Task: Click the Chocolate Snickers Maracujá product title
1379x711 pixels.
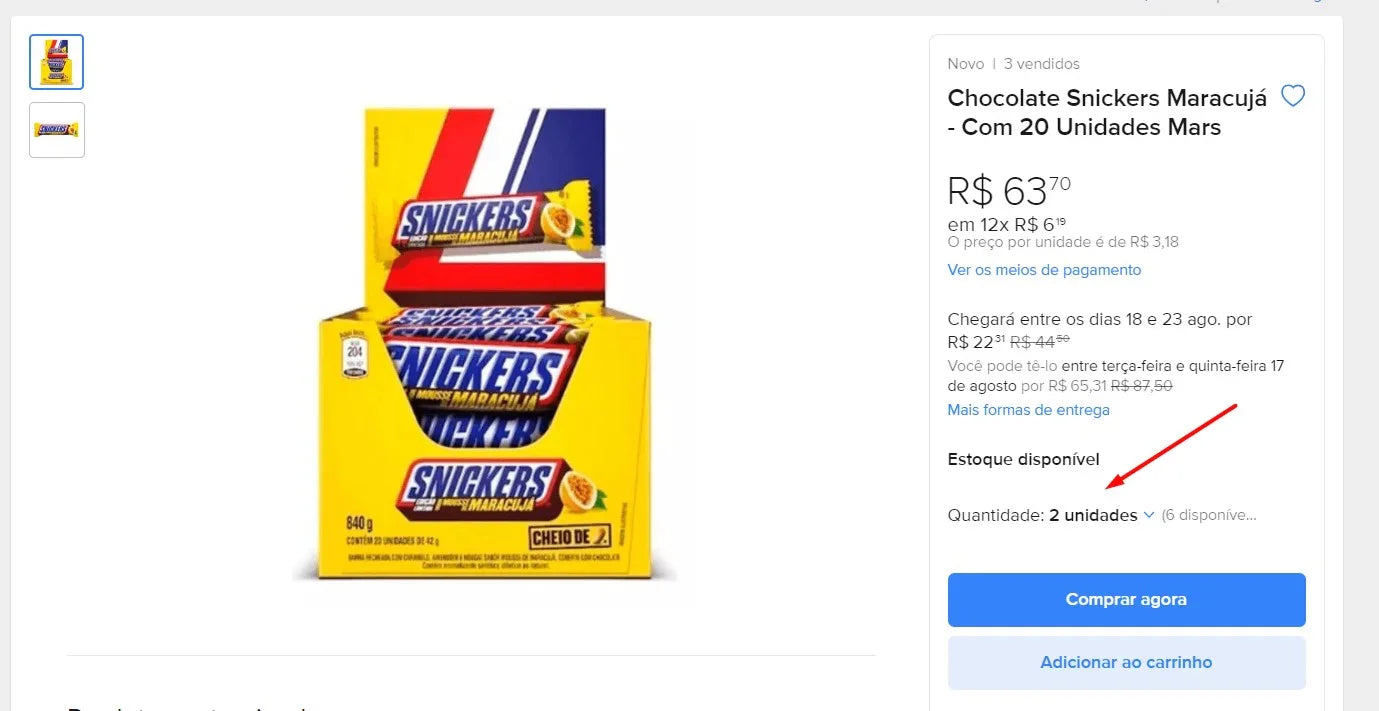Action: [x=1107, y=112]
